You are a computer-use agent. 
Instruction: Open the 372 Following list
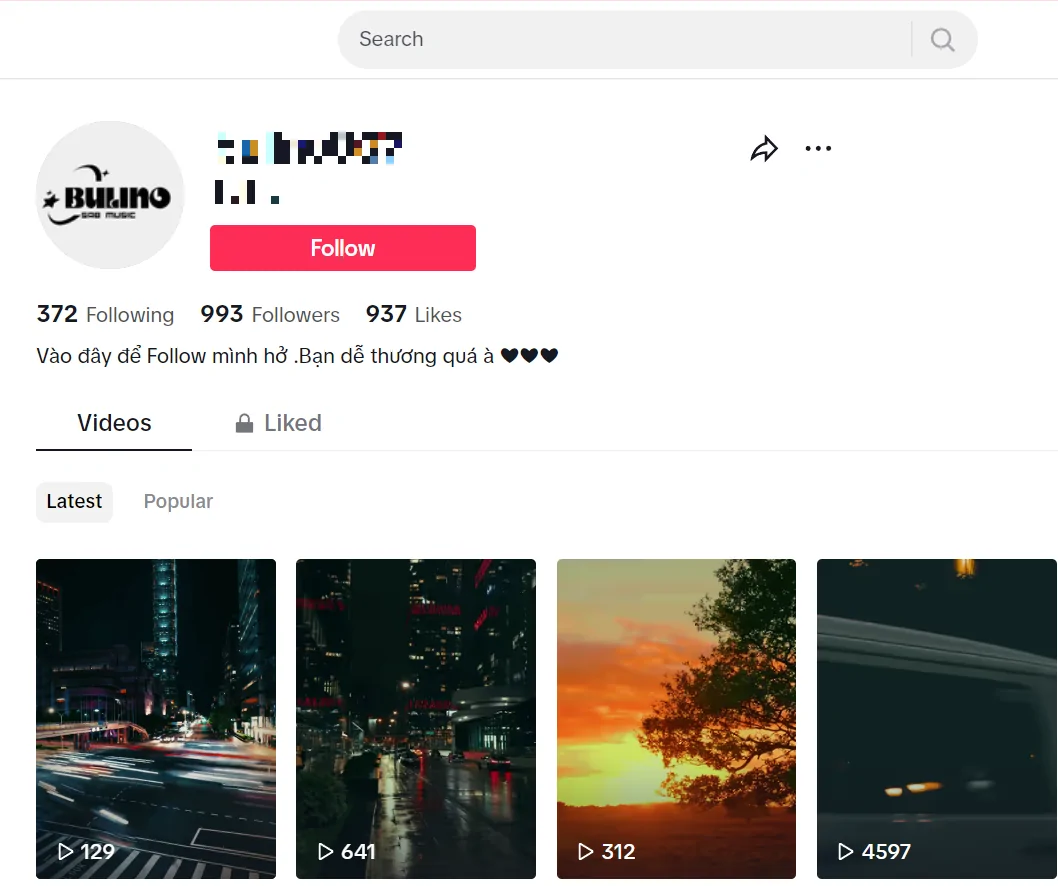click(x=105, y=315)
